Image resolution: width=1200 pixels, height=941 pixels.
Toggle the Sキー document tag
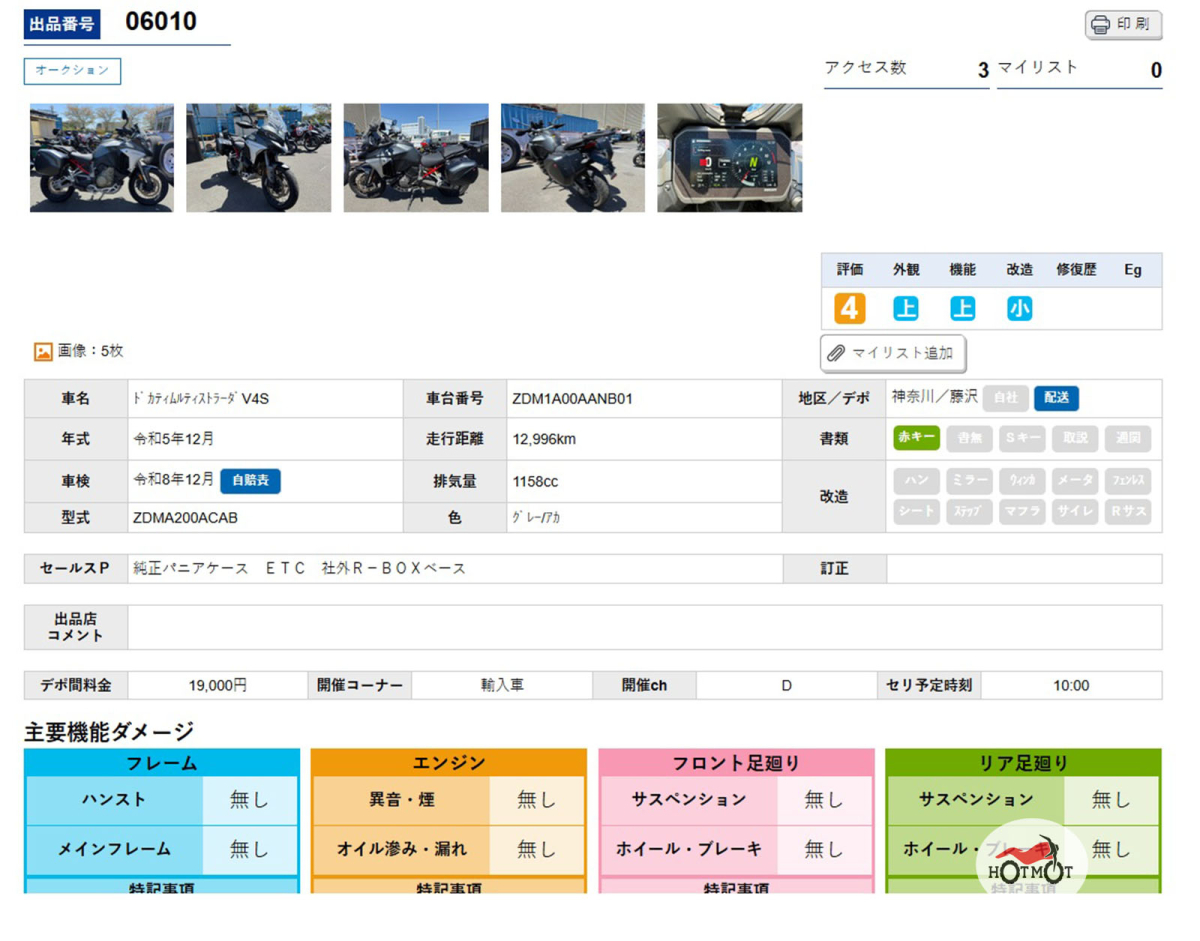pyautogui.click(x=1023, y=438)
